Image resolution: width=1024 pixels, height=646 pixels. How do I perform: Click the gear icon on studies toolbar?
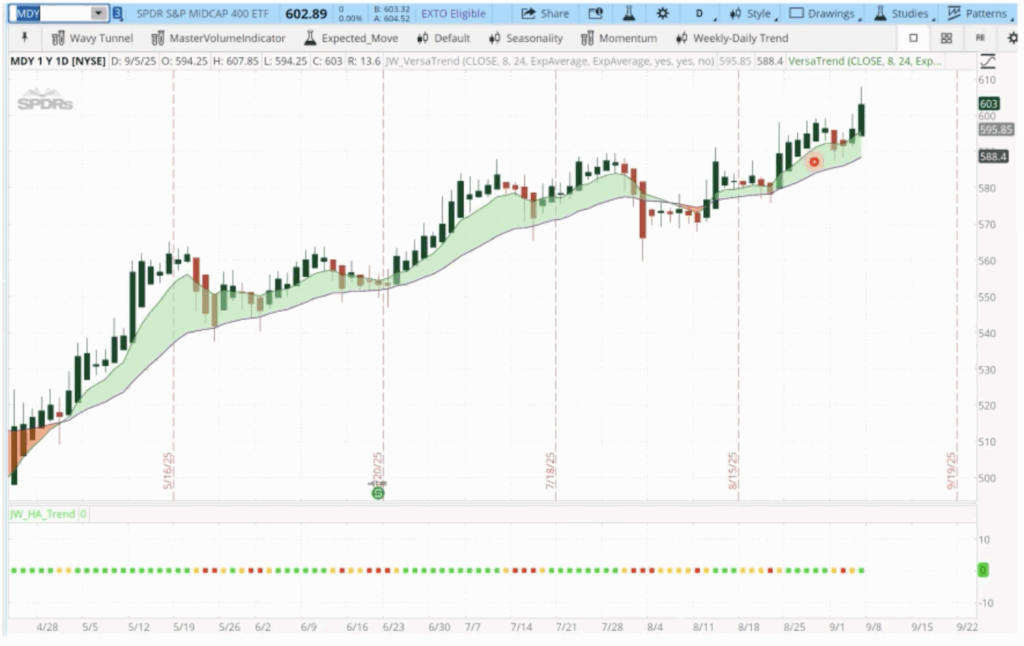point(1013,38)
